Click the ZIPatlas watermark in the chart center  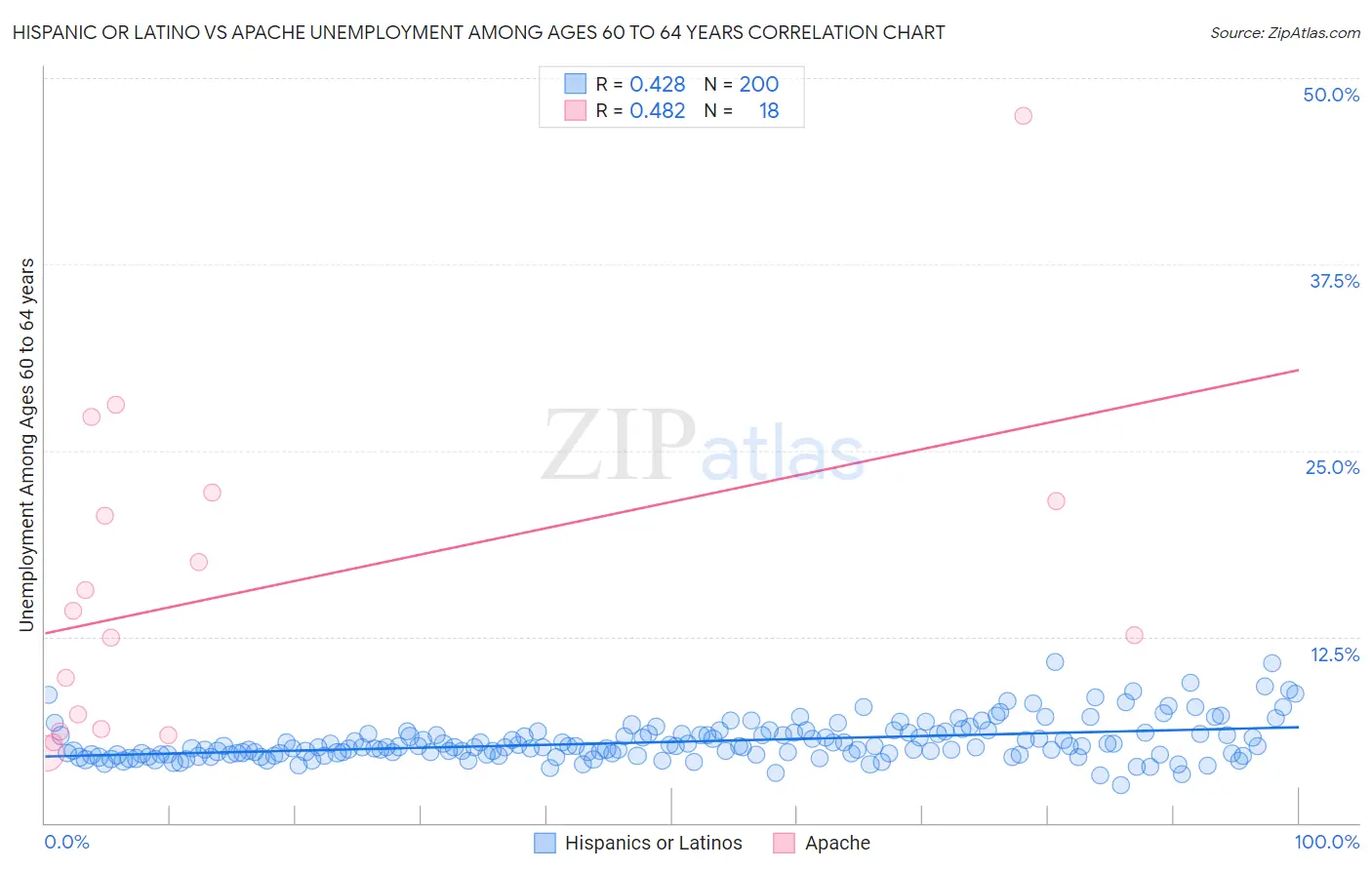click(703, 447)
